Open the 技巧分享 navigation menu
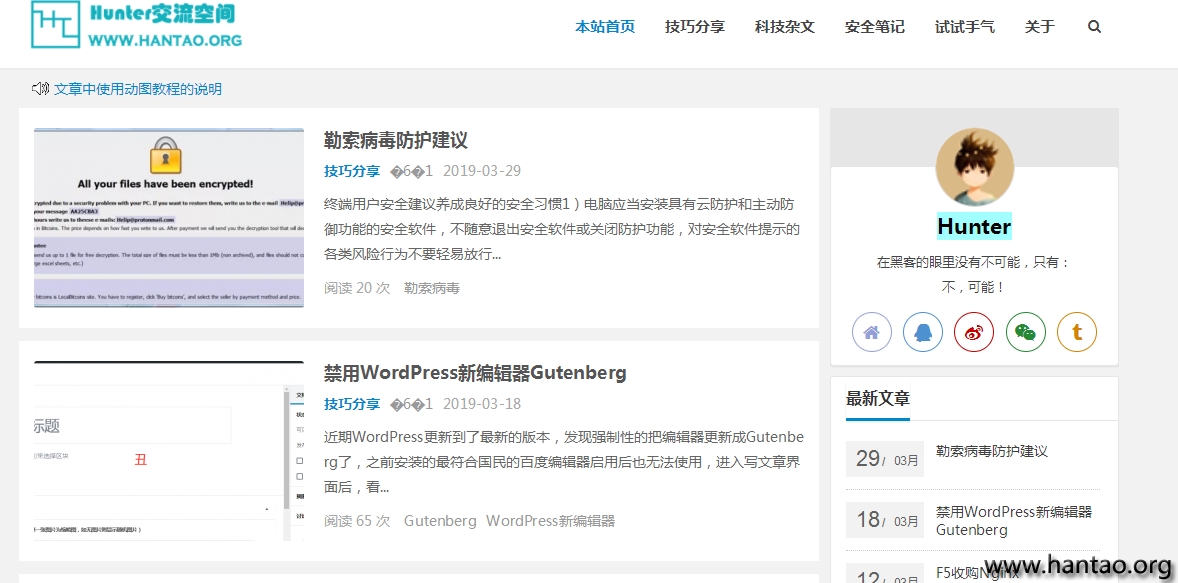1178x583 pixels. pos(694,27)
